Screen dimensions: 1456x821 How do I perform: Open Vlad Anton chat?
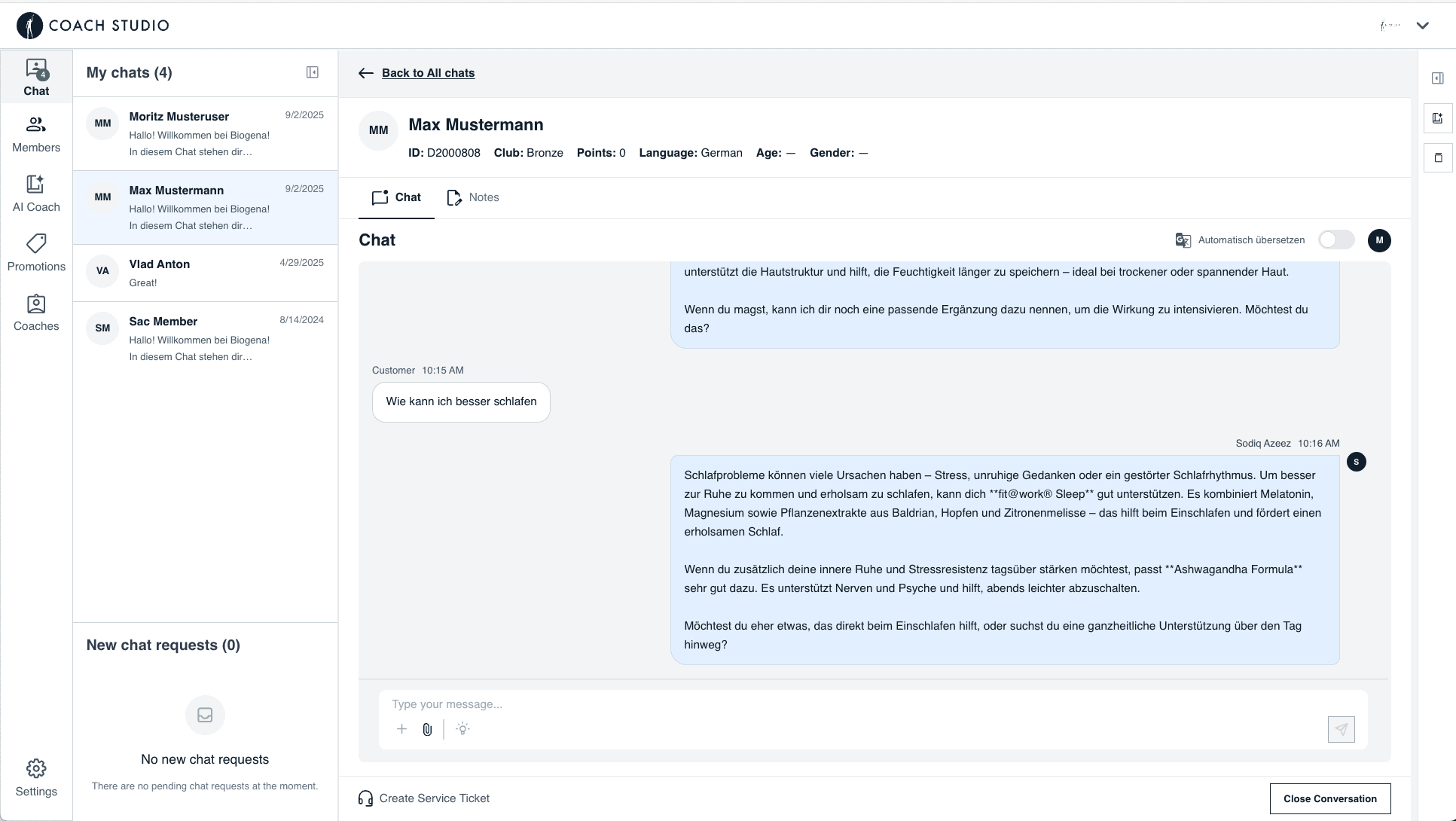205,273
